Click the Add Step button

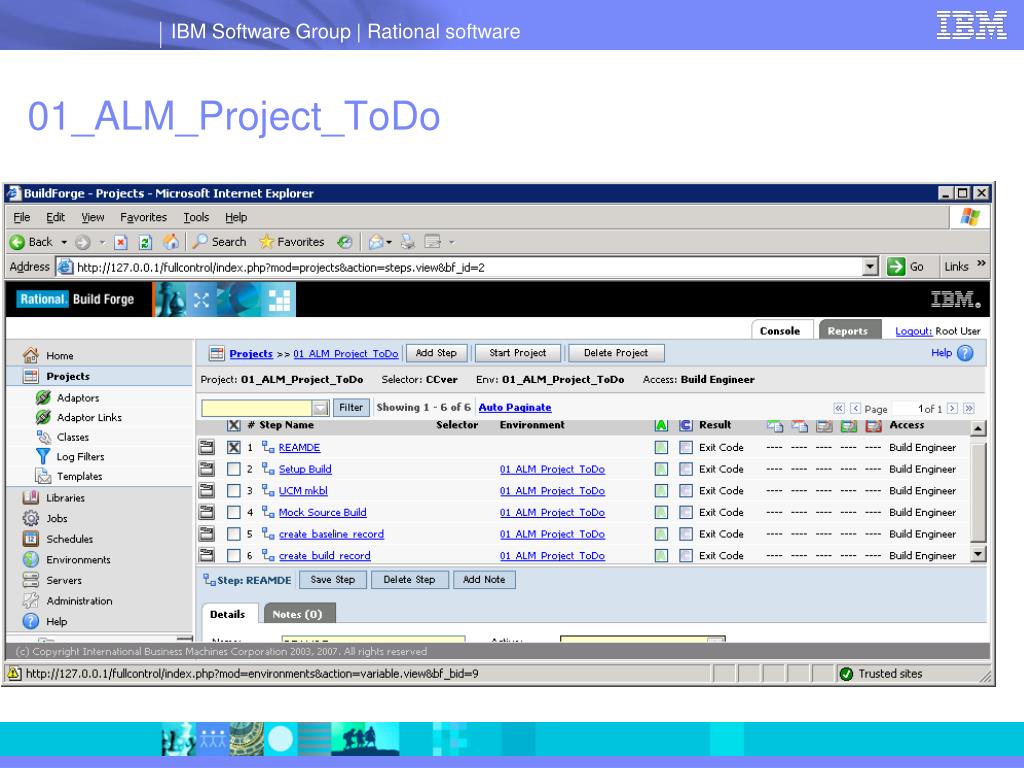coord(436,353)
